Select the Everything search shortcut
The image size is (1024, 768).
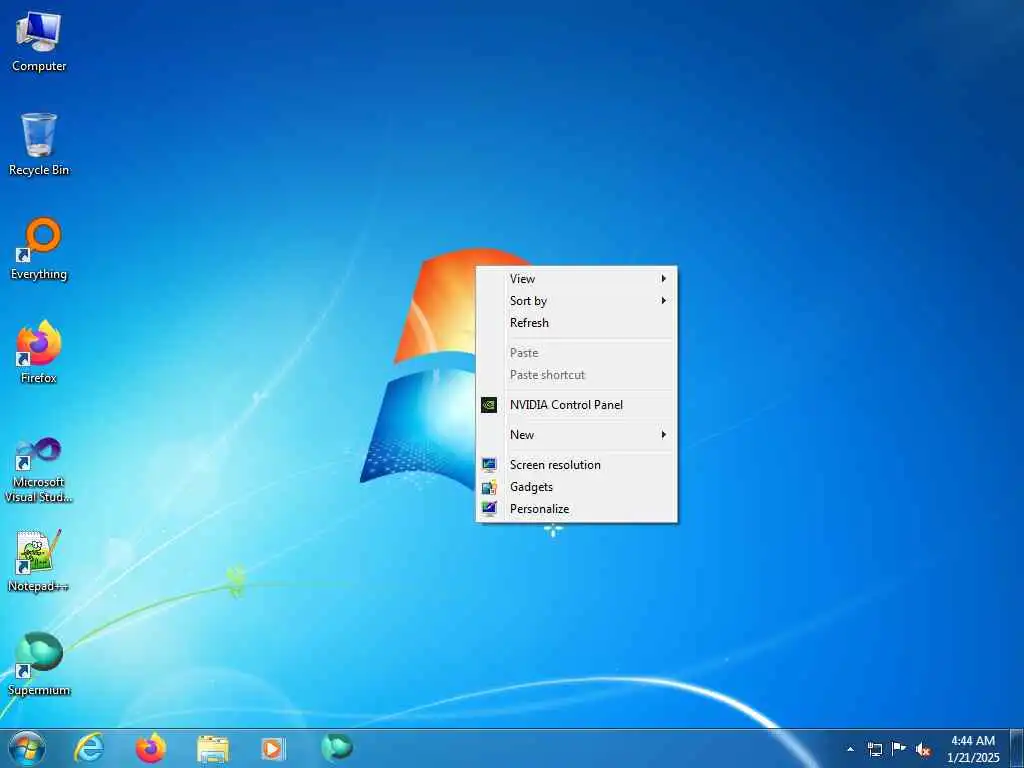click(39, 249)
